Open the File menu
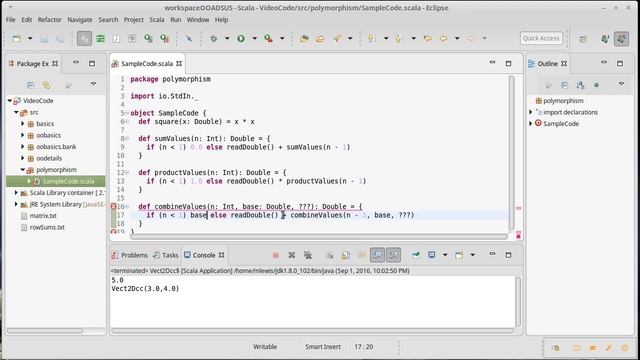This screenshot has height=360, width=640. point(11,20)
